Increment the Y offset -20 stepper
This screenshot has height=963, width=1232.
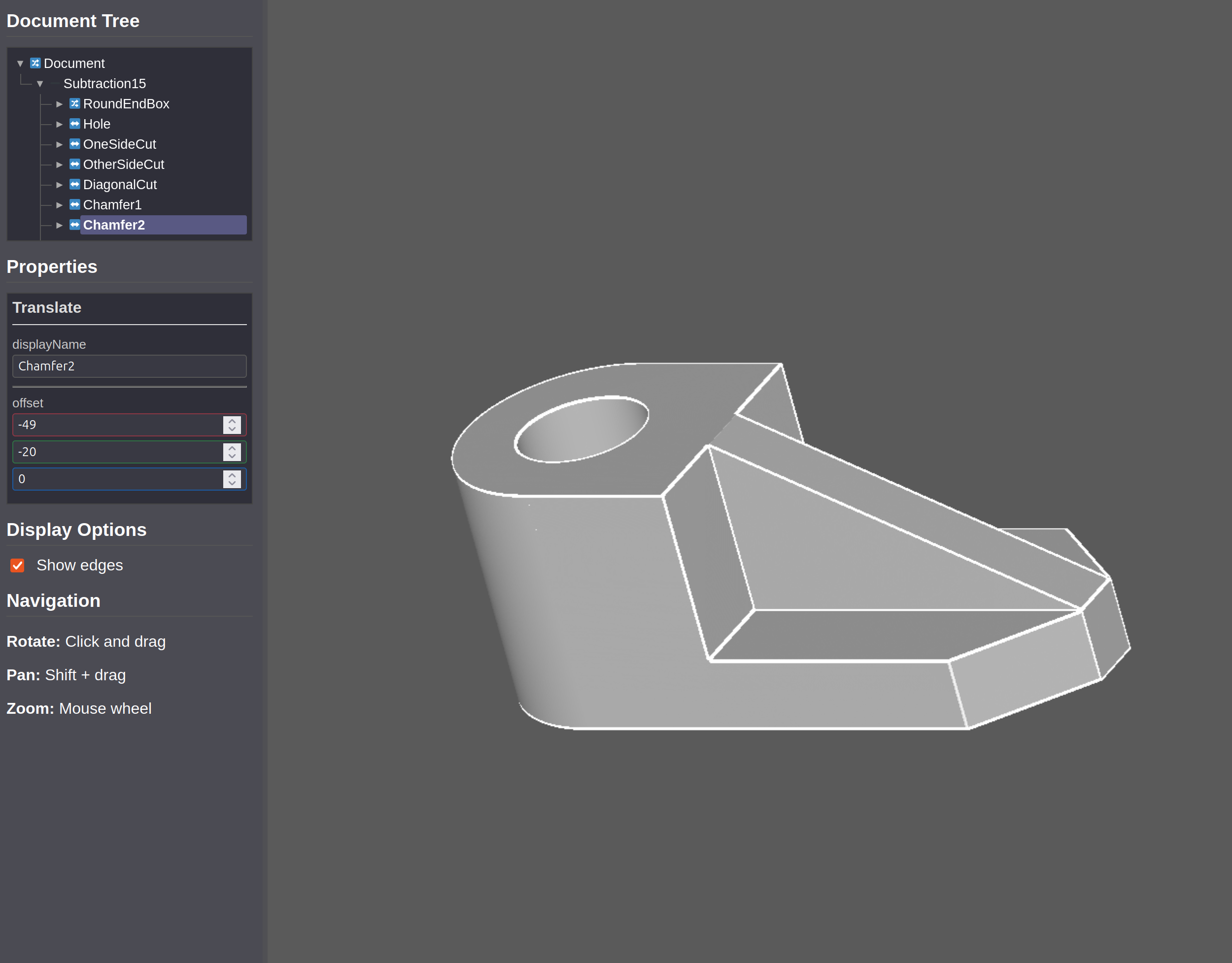pyautogui.click(x=232, y=448)
